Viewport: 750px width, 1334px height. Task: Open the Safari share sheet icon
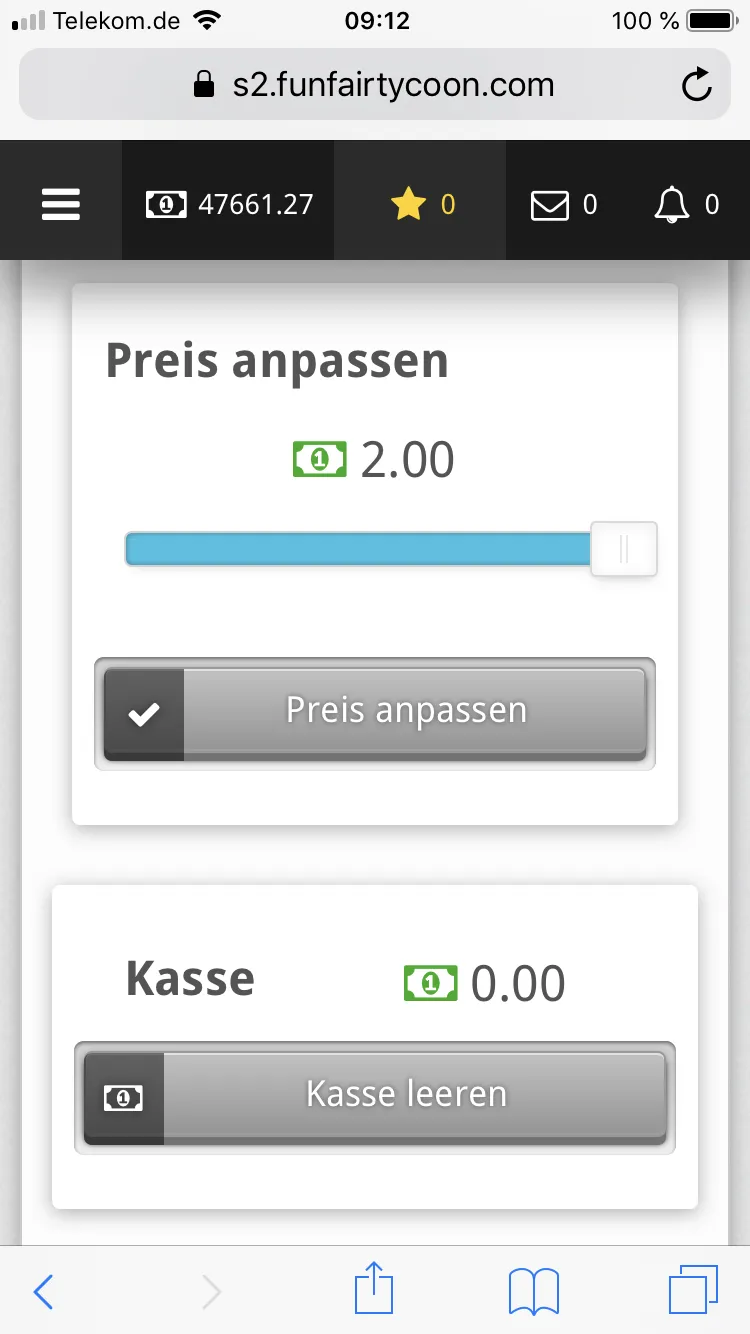[x=374, y=1290]
